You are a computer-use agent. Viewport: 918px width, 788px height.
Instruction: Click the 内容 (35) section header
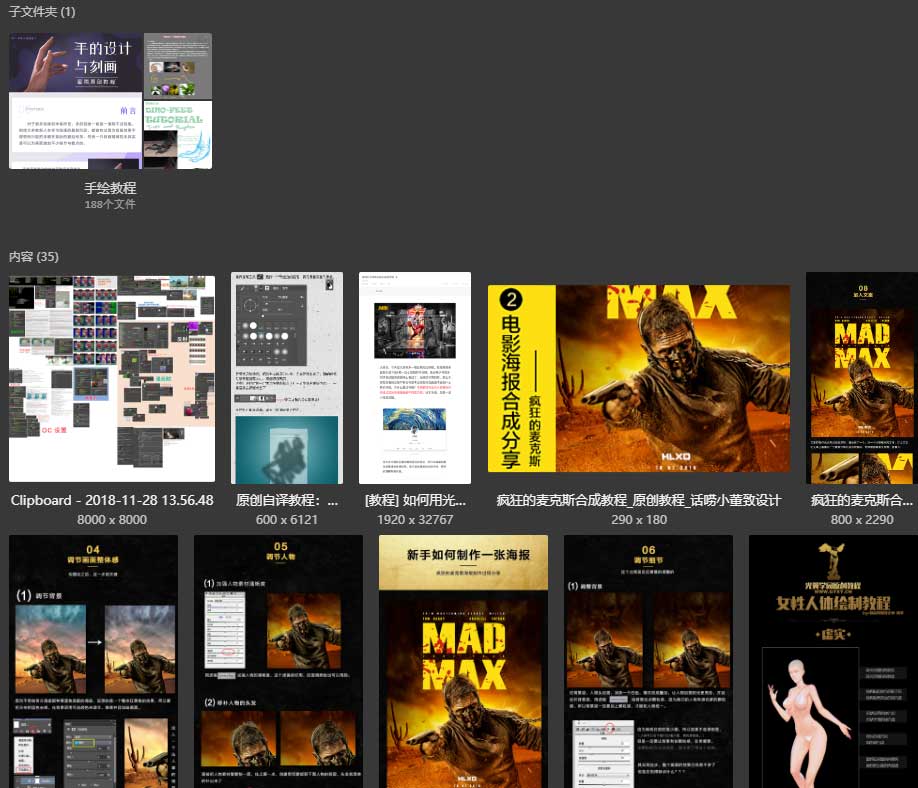coord(33,256)
